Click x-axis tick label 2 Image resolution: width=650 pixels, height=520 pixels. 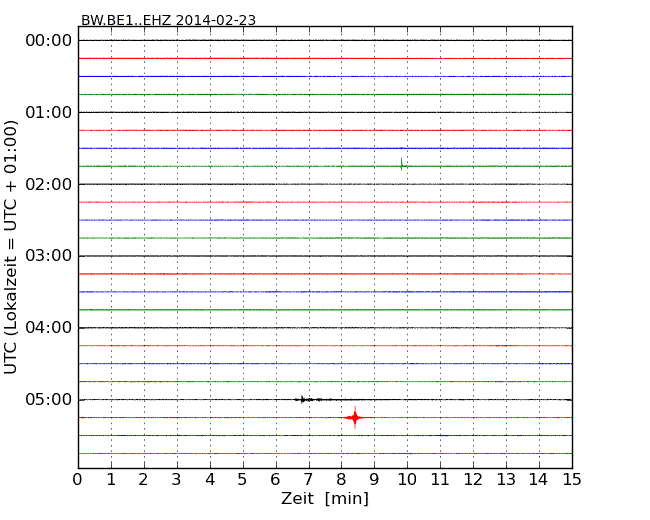click(143, 480)
